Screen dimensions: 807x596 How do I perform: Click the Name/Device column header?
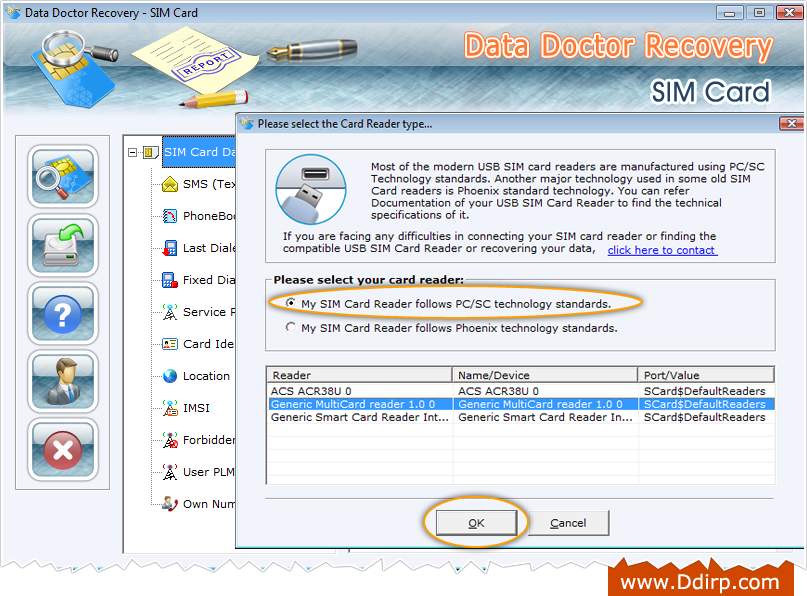pyautogui.click(x=545, y=375)
